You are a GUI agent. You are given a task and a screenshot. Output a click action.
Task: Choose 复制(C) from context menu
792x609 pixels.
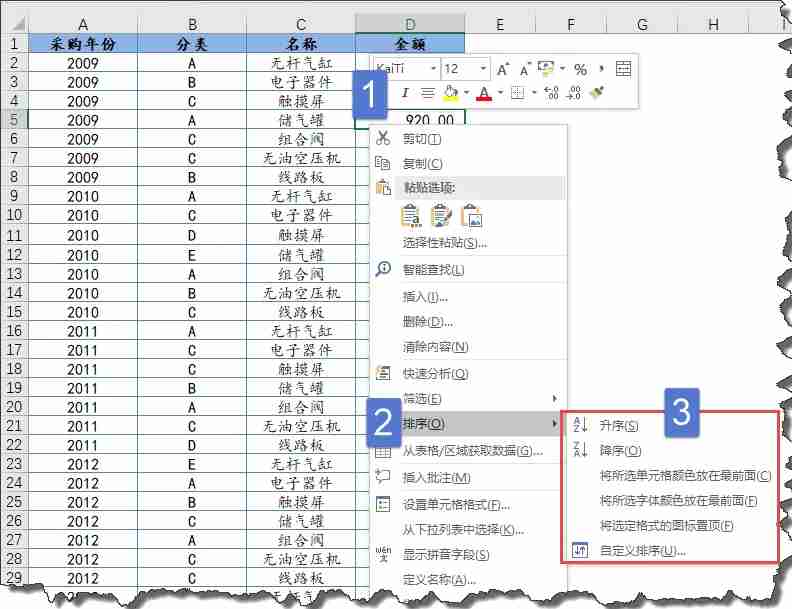tap(468, 164)
